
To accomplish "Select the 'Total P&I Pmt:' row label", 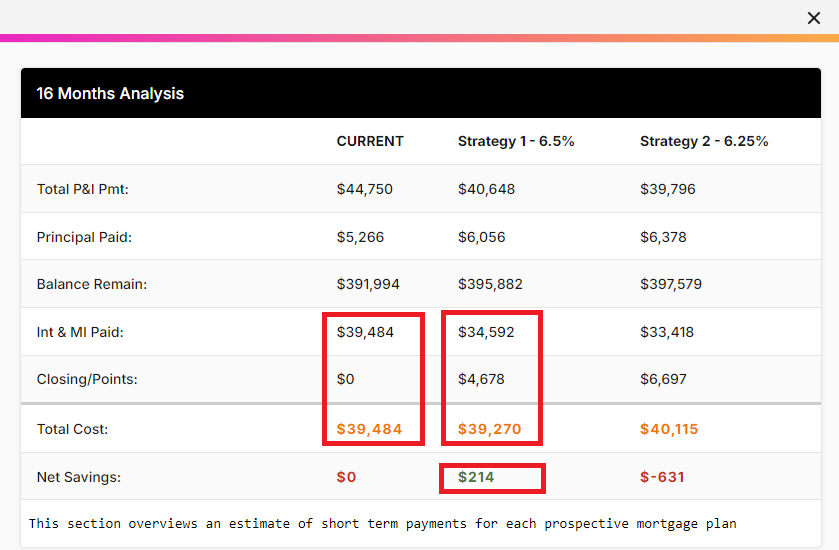I will click(x=82, y=189).
